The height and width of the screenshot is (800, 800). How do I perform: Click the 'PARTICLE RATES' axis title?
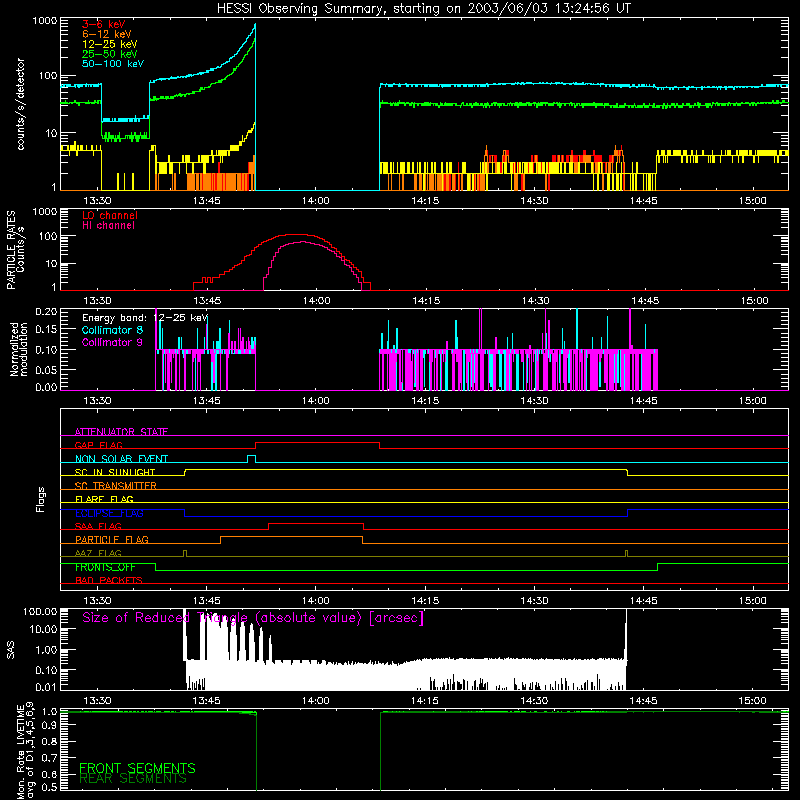[x=11, y=250]
